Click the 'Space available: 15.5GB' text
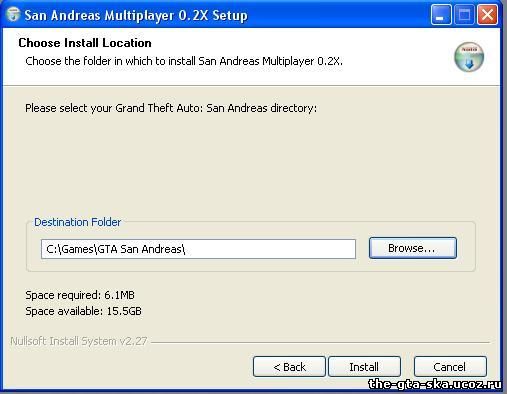Image resolution: width=507 pixels, height=394 pixels. 83,311
